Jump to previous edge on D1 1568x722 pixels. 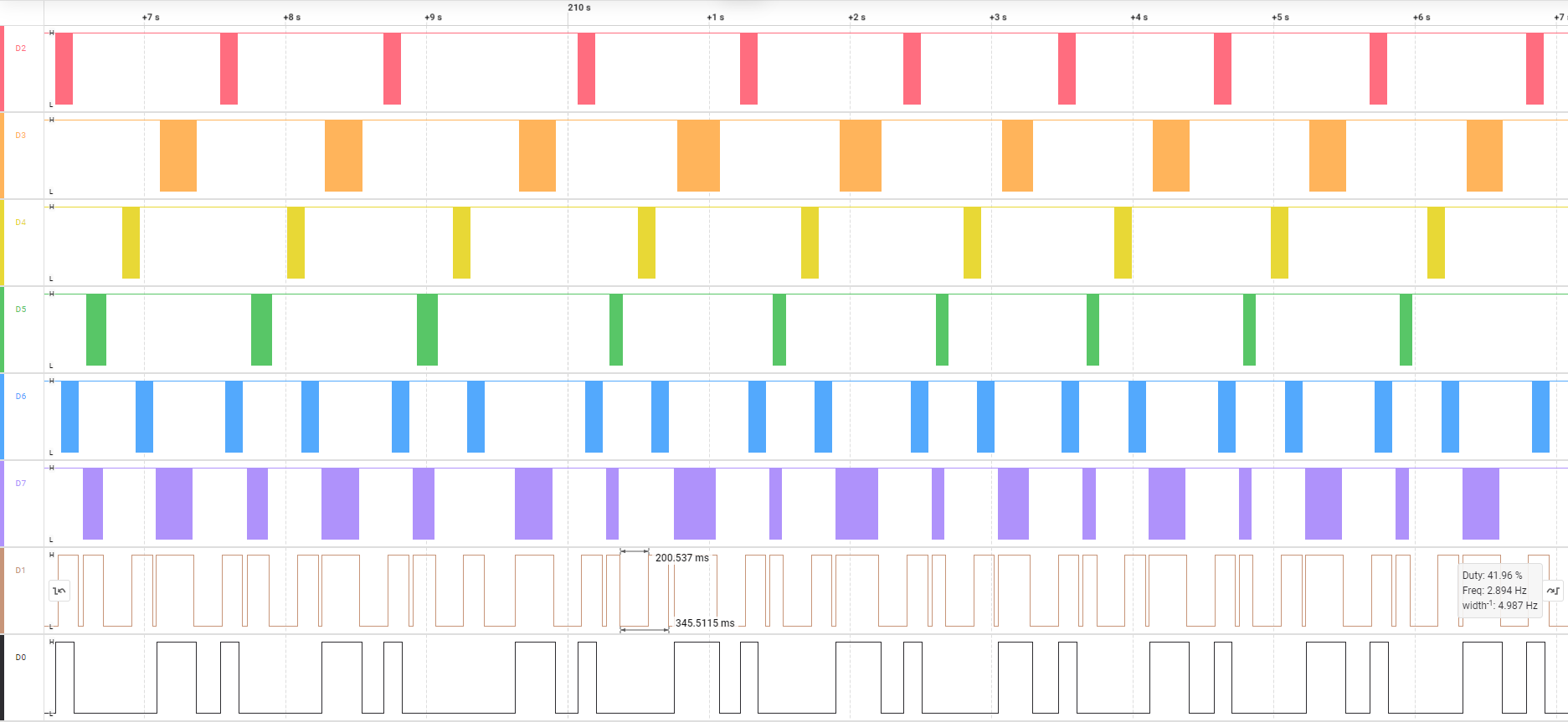pyautogui.click(x=59, y=591)
